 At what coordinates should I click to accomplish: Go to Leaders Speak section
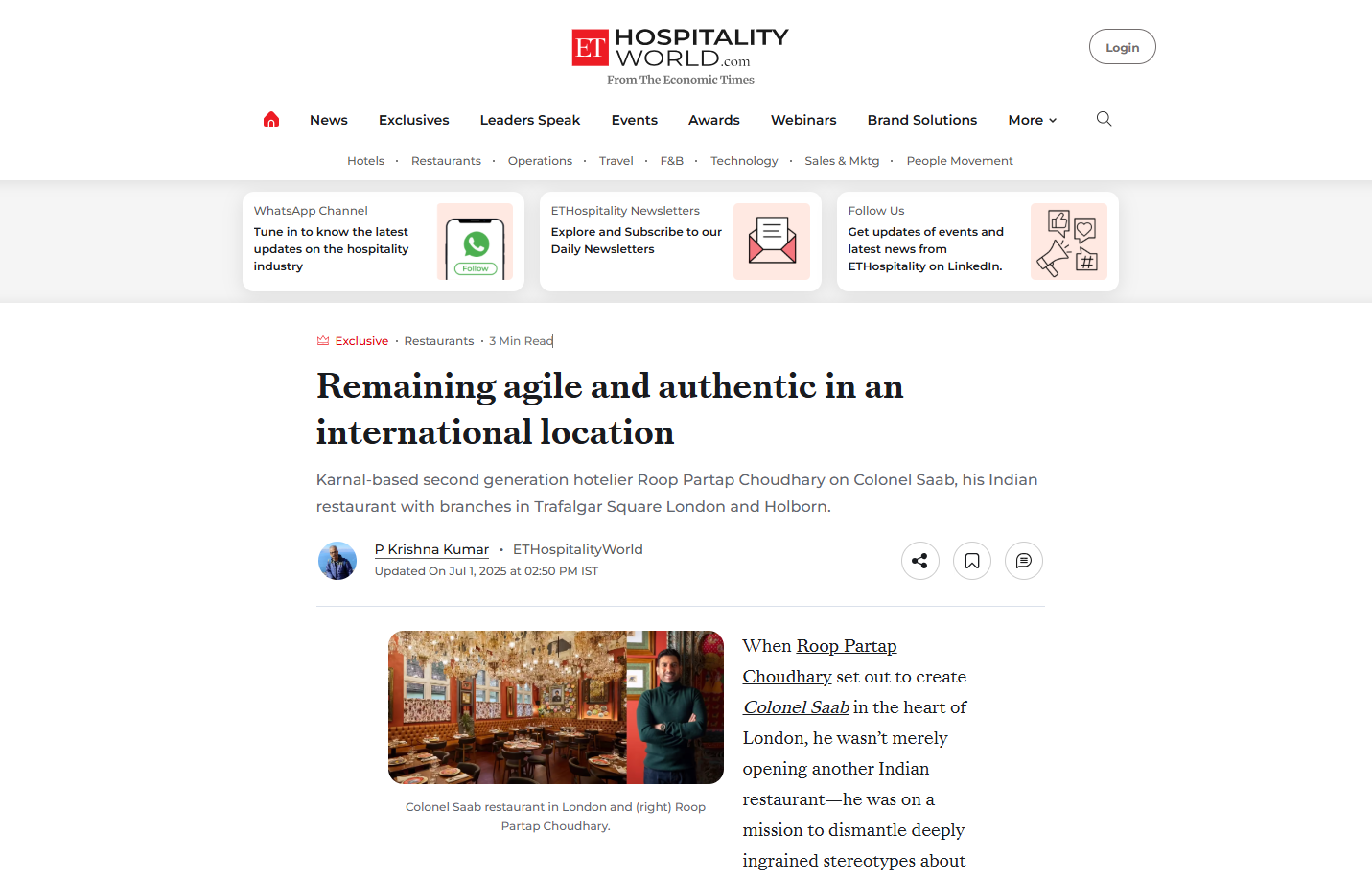tap(530, 120)
